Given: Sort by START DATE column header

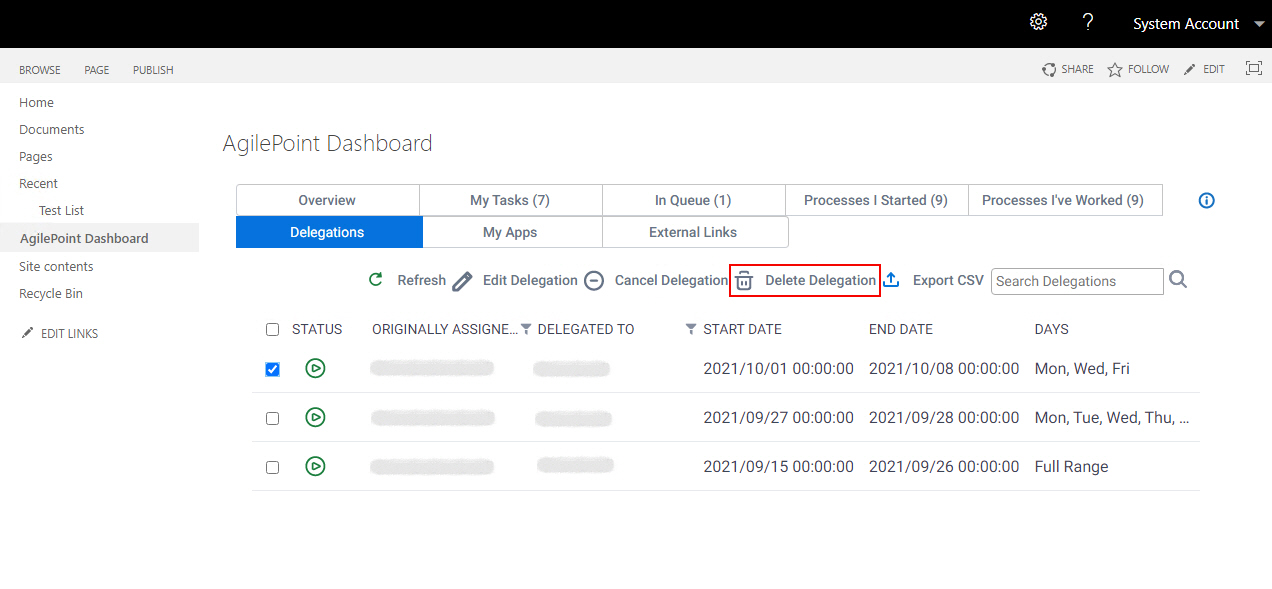Looking at the screenshot, I should coord(743,329).
